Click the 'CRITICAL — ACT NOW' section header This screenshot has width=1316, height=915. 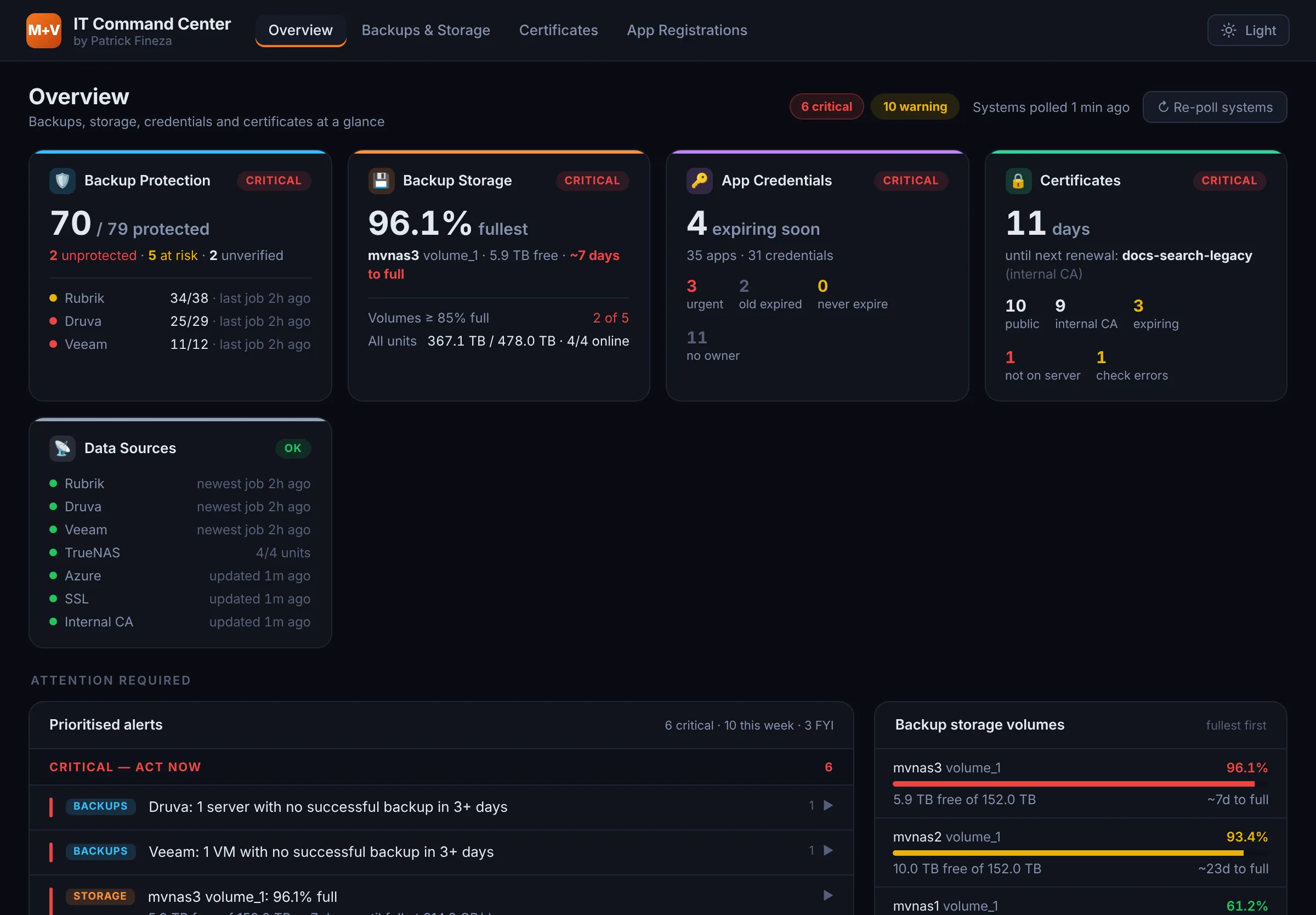[x=125, y=767]
